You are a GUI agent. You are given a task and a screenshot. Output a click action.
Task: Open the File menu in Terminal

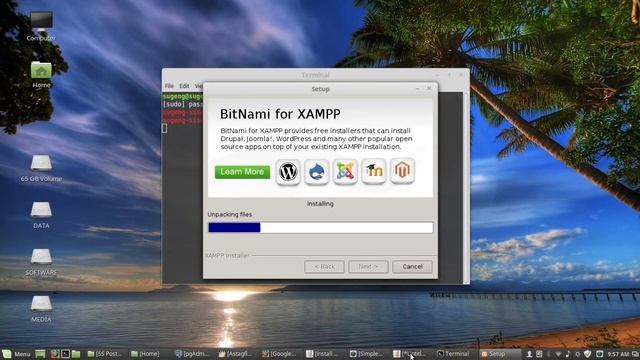pyautogui.click(x=169, y=86)
